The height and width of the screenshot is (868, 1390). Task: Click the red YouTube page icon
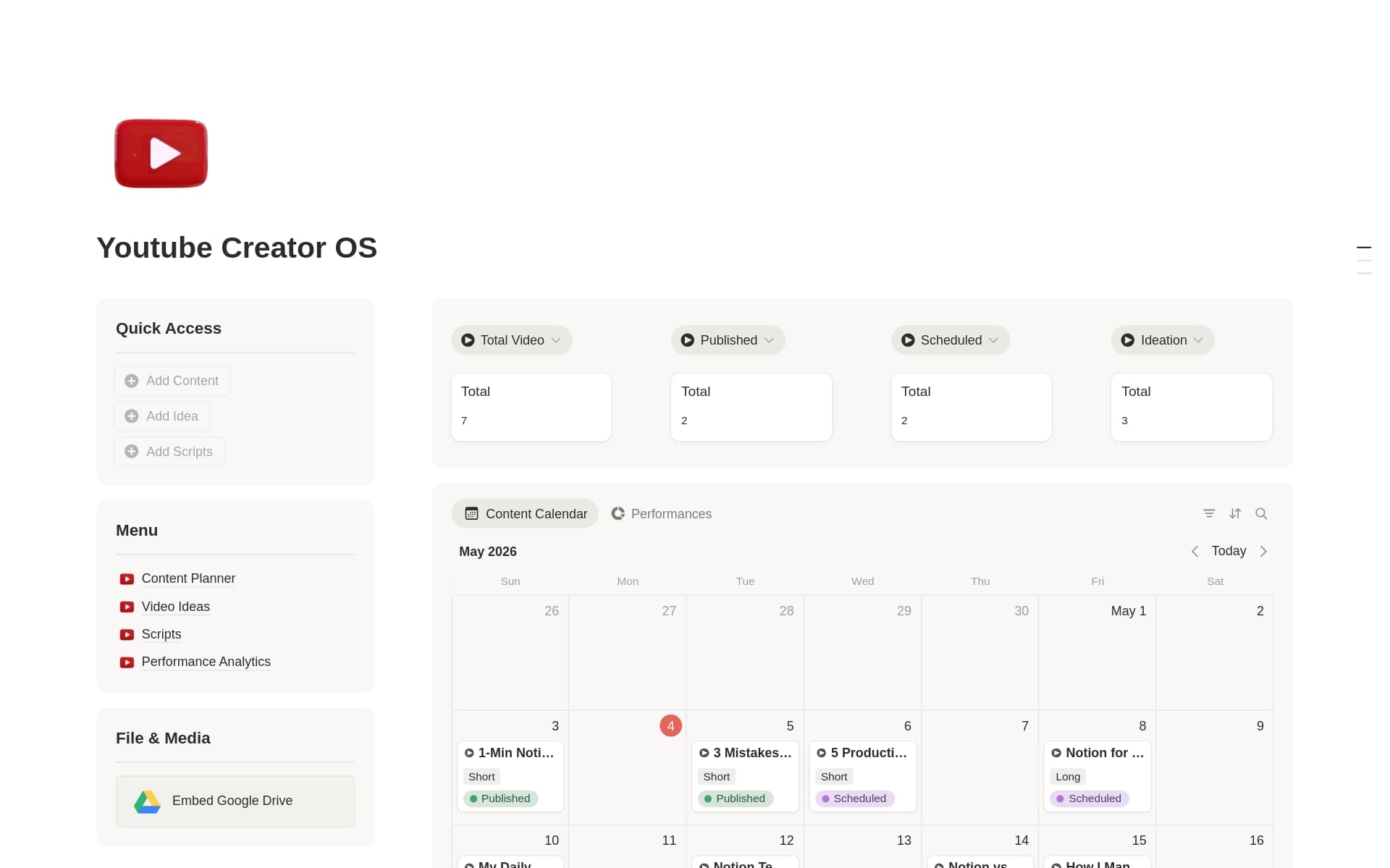161,153
